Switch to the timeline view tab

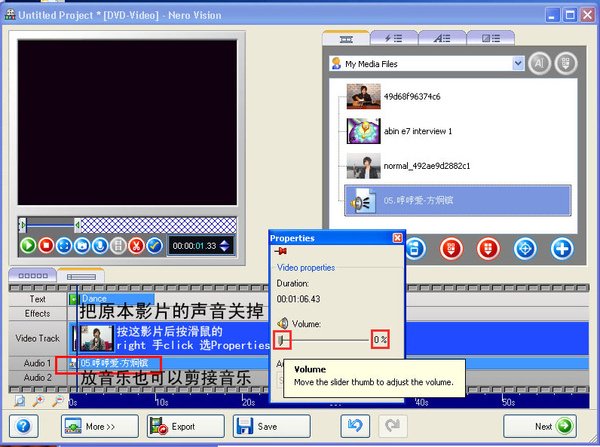coord(81,276)
